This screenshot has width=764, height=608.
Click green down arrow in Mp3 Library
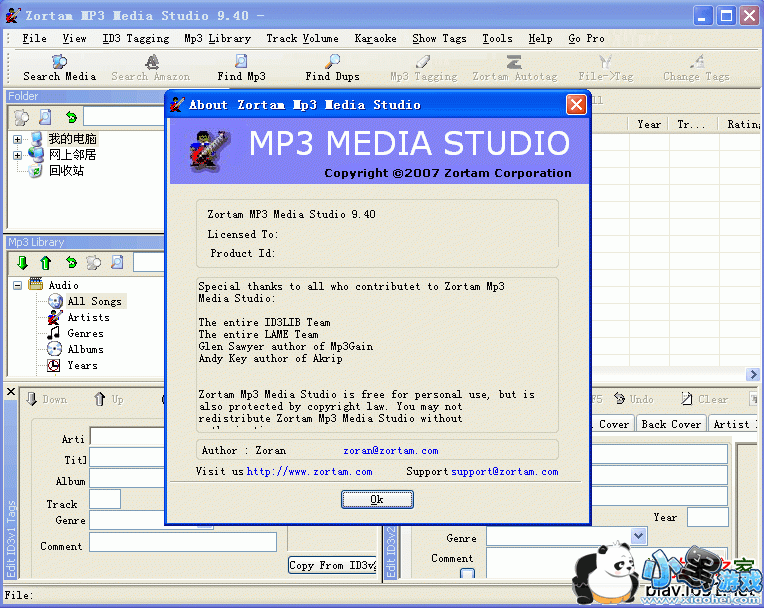click(22, 263)
